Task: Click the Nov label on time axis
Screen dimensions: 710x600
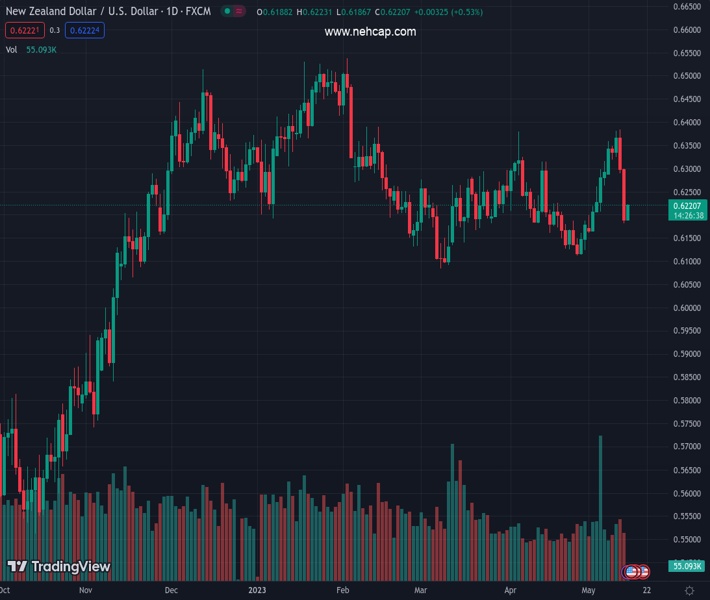Action: 86,590
